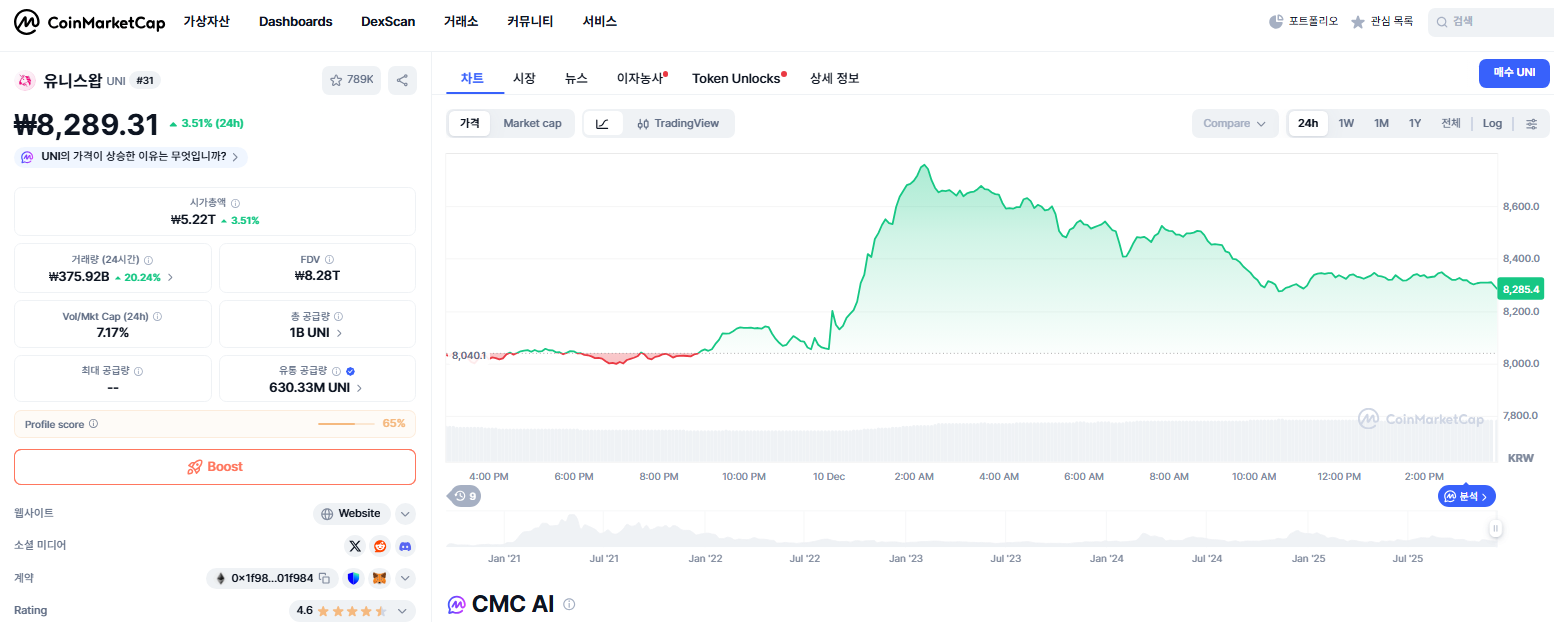Click the share icon next to UNI watchlist count

click(402, 81)
